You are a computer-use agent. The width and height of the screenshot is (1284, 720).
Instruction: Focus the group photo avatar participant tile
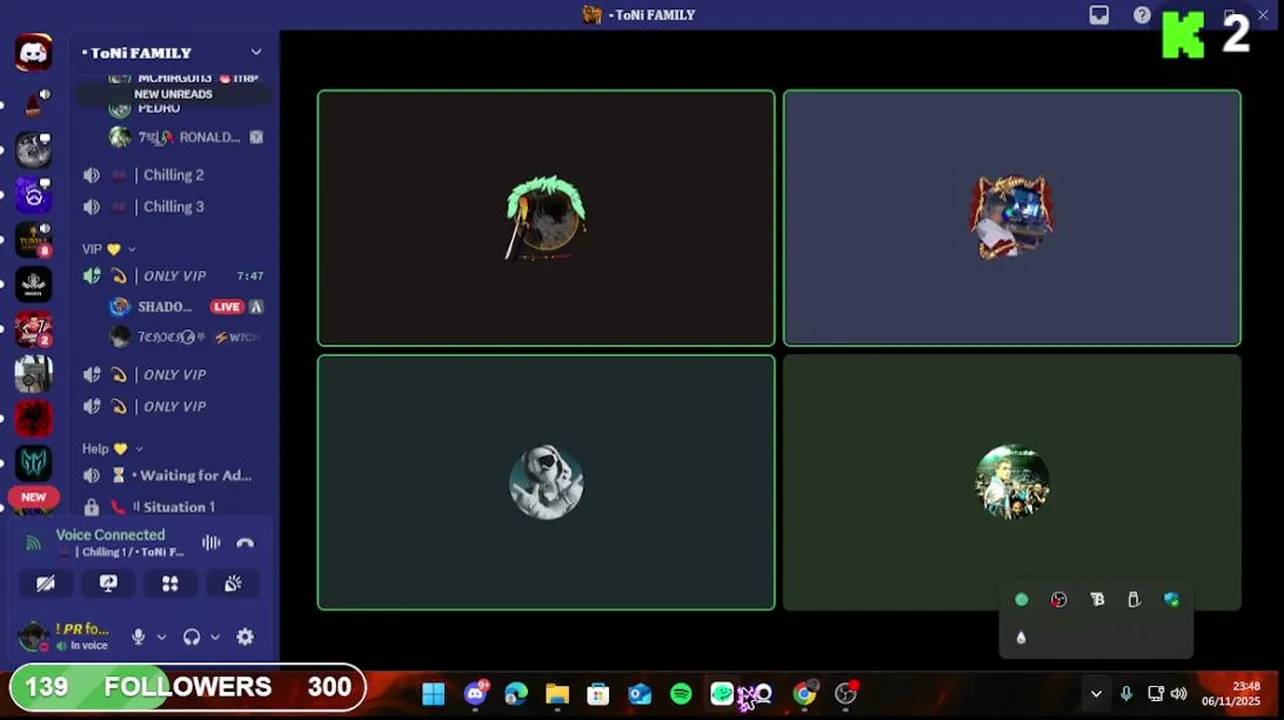(1012, 482)
